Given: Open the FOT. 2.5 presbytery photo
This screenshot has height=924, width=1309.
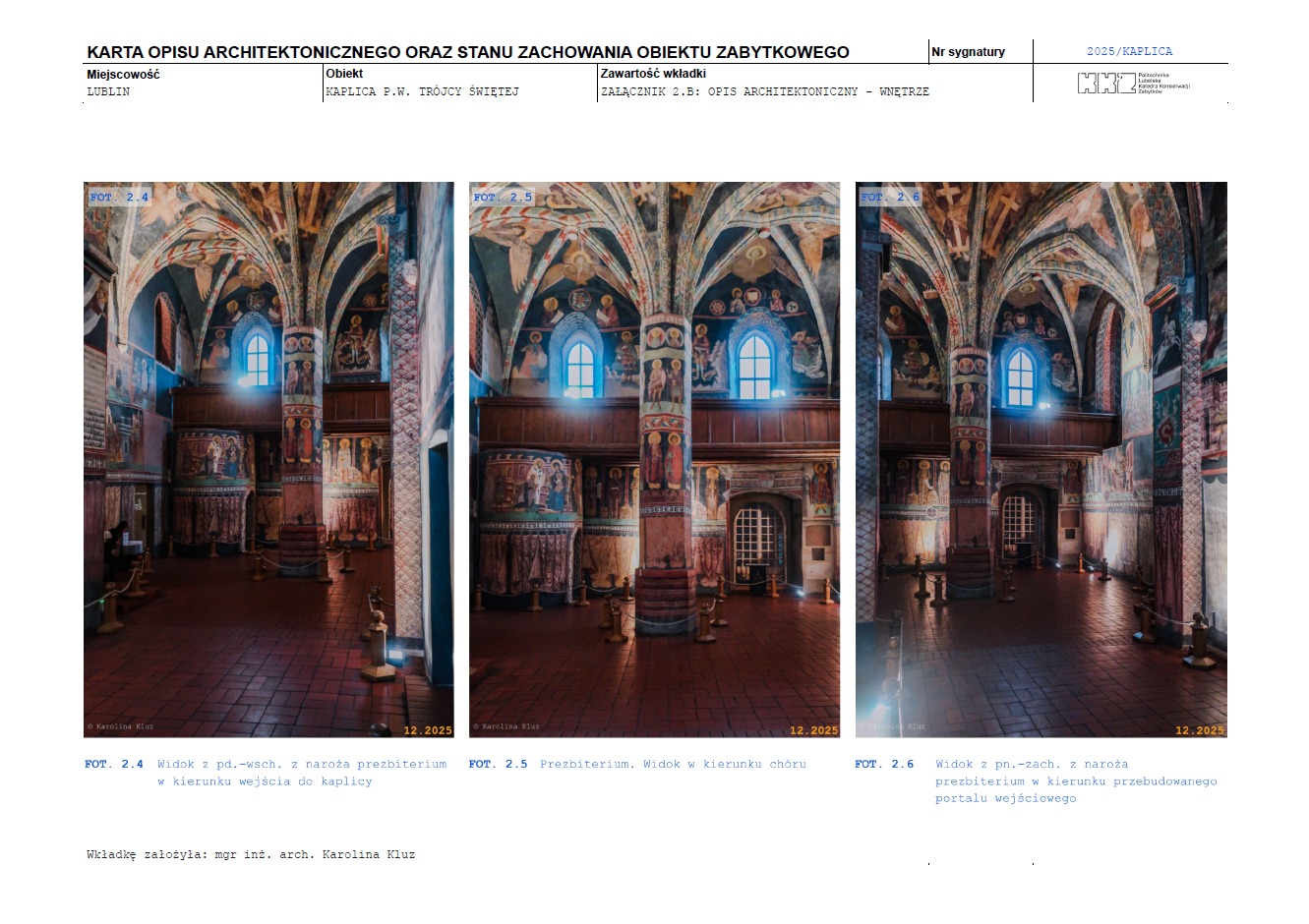Looking at the screenshot, I should point(654,459).
